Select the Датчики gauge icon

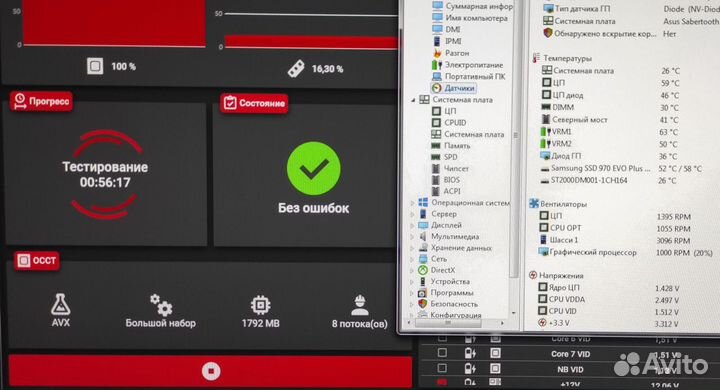437,88
